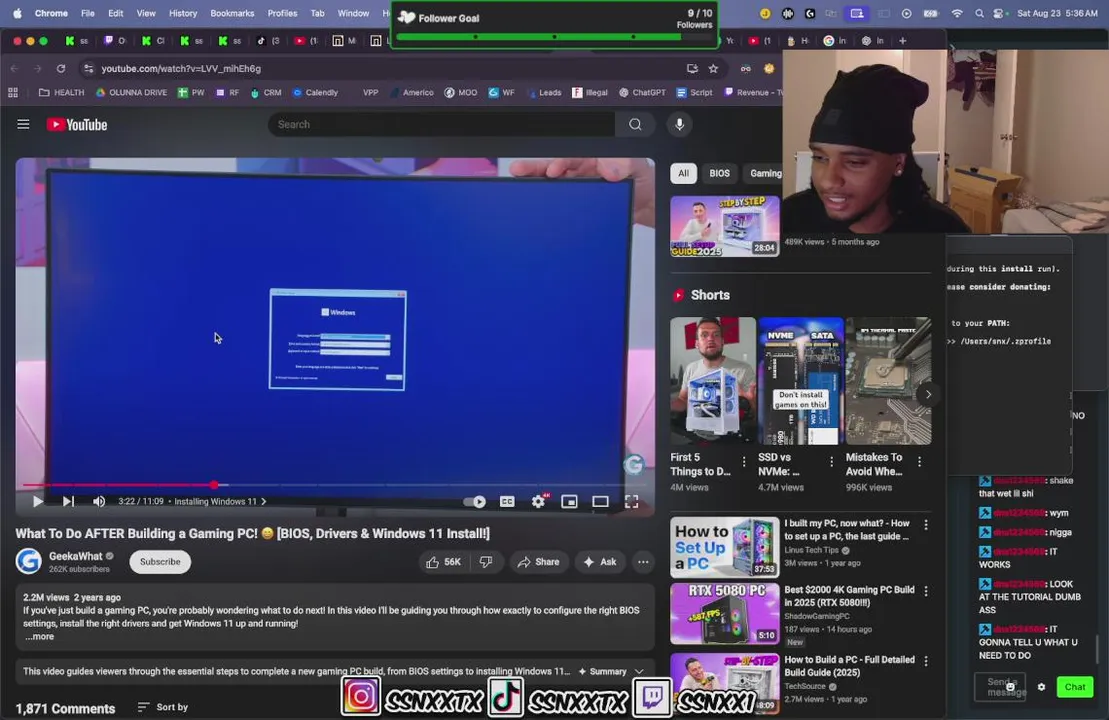1109x720 pixels.
Task: Enable miniplayer mode icon
Action: click(x=569, y=501)
